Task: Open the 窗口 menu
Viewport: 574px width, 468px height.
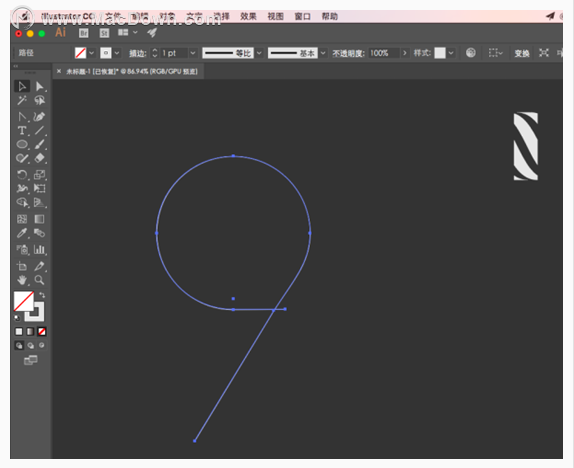Action: pyautogui.click(x=302, y=16)
